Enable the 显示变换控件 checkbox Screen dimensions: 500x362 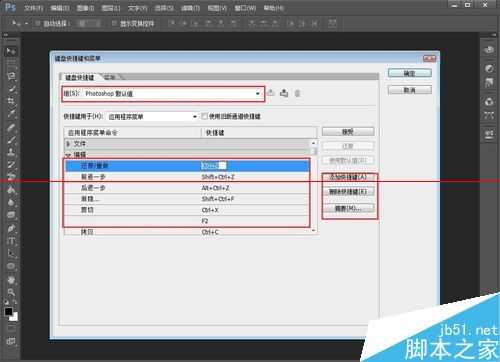click(x=114, y=23)
